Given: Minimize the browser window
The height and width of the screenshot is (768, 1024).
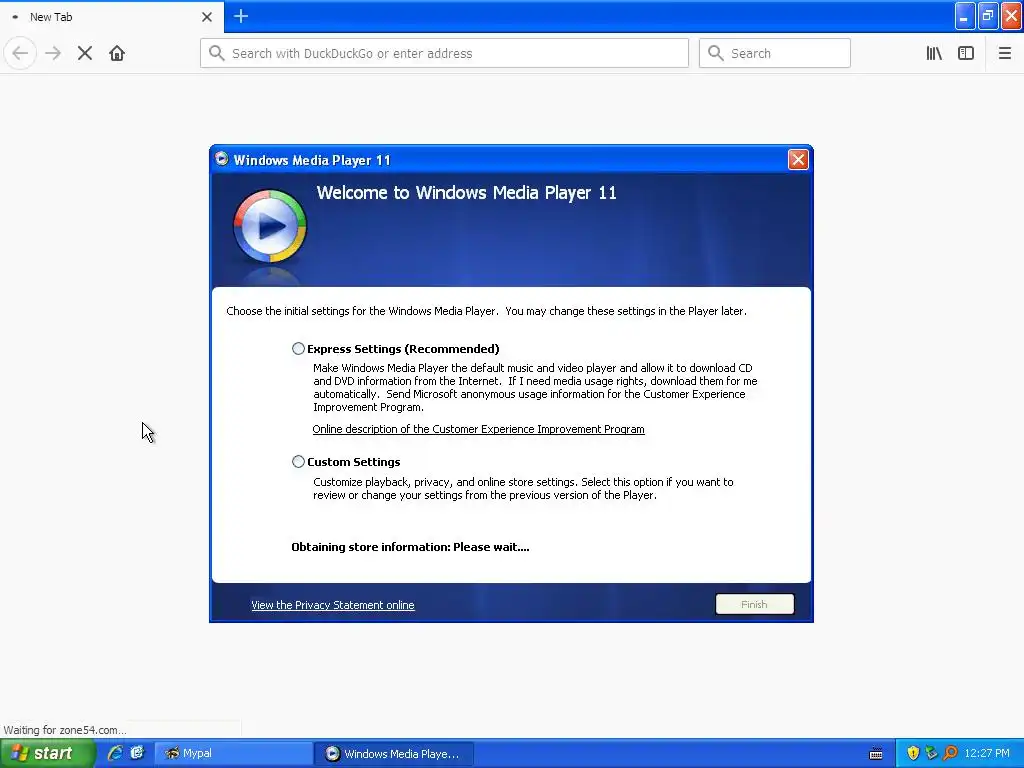Looking at the screenshot, I should tap(964, 16).
